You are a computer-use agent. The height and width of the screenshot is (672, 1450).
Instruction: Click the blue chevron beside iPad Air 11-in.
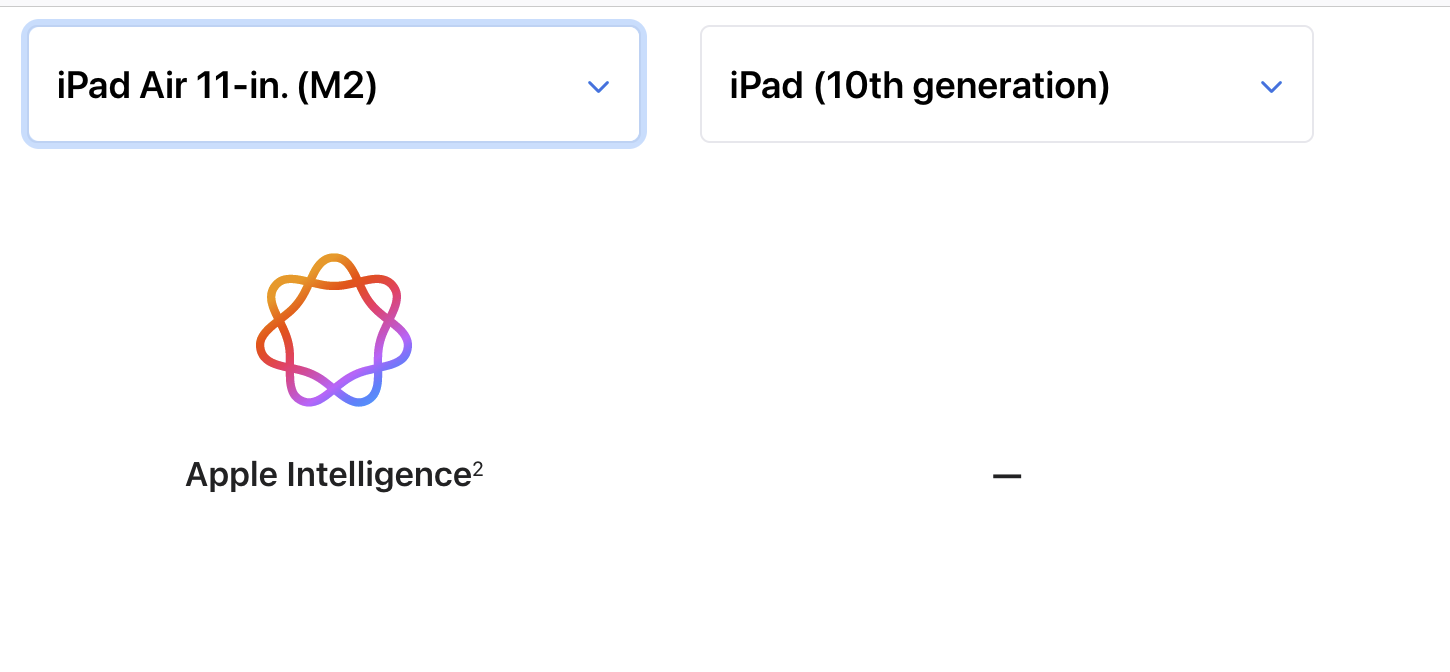coord(598,87)
